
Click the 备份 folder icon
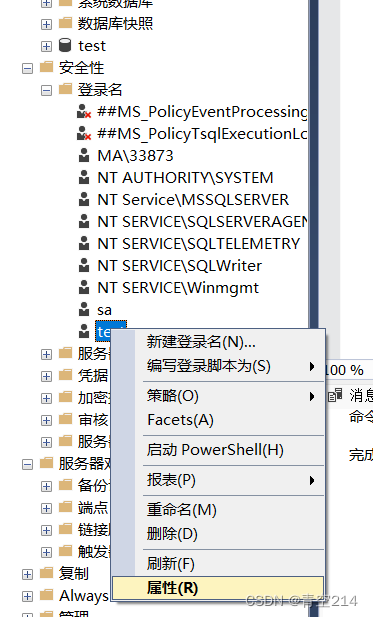(x=65, y=486)
